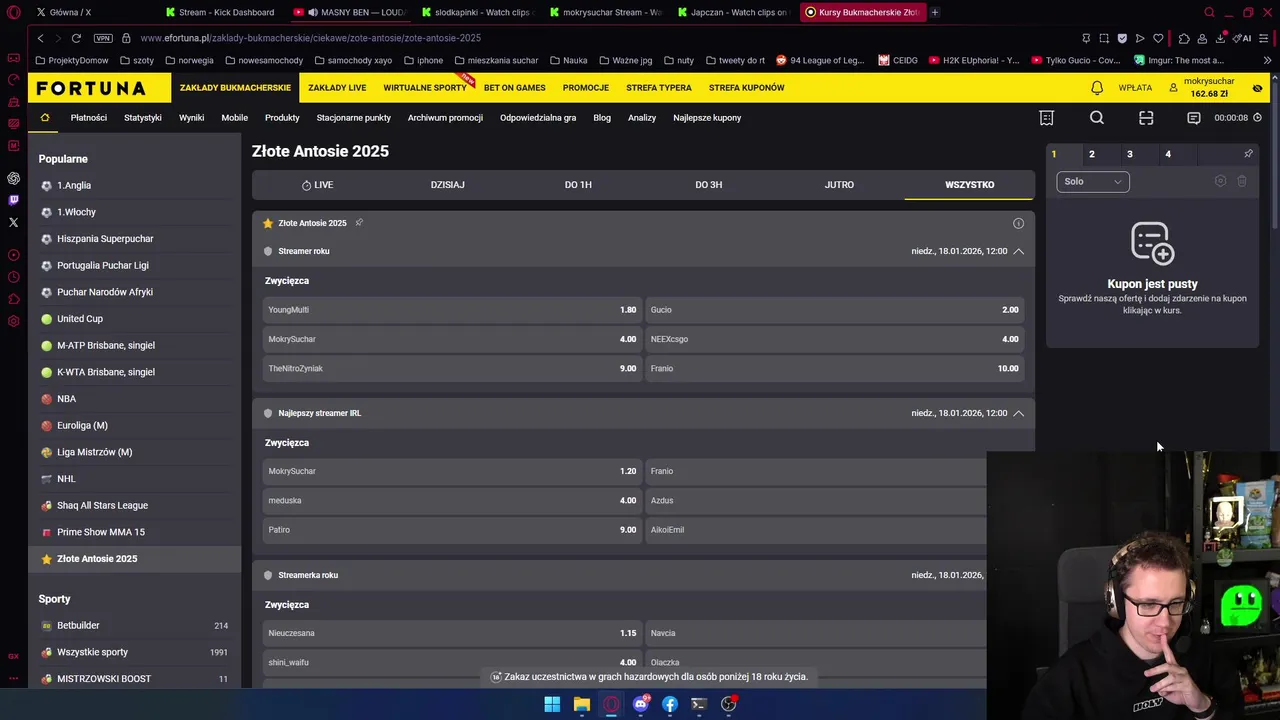The image size is (1280, 720).
Task: Bet on Franio at 10.00
Action: [x=834, y=368]
